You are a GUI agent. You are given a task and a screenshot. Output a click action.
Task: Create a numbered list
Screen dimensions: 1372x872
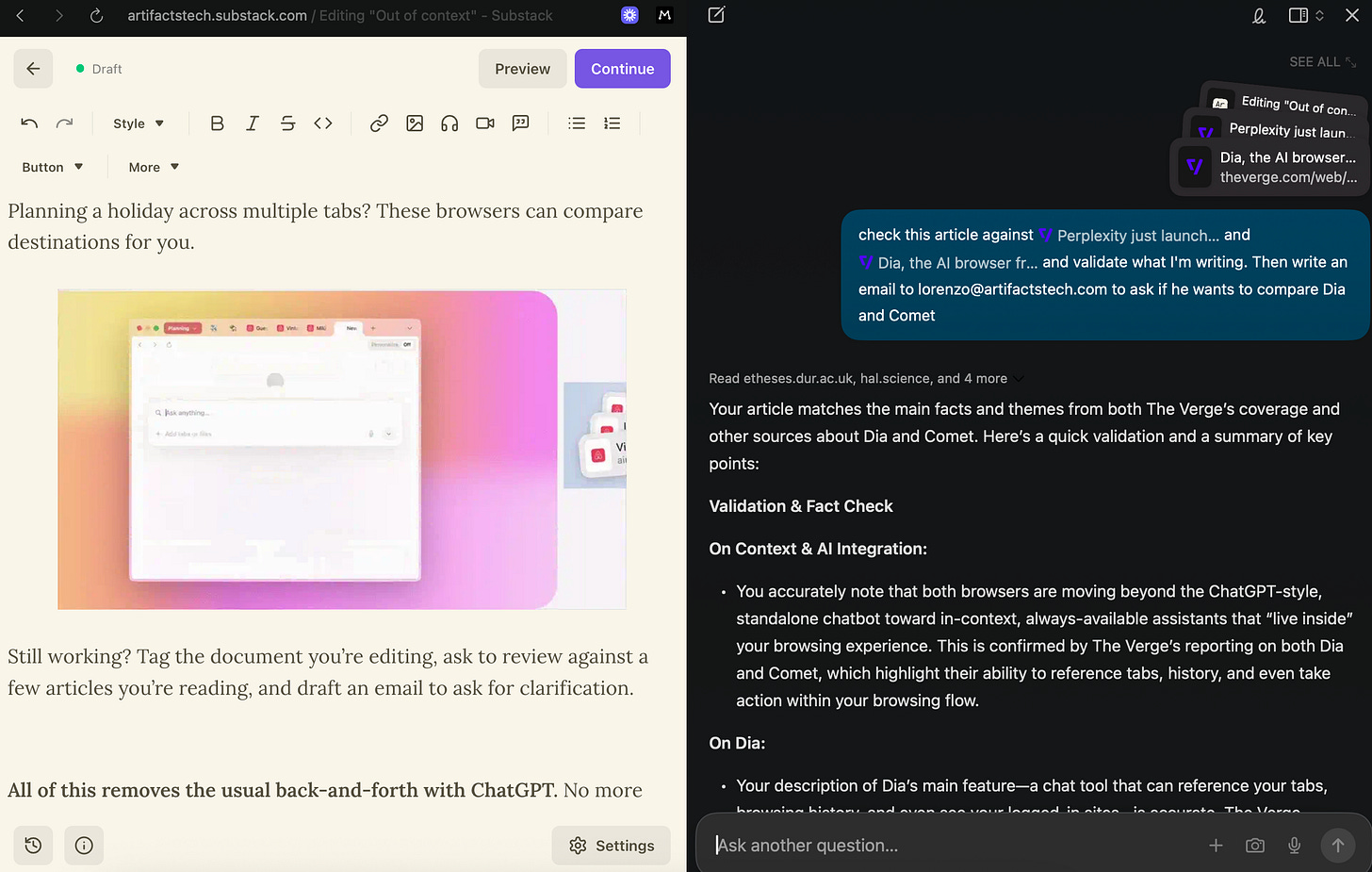[612, 123]
